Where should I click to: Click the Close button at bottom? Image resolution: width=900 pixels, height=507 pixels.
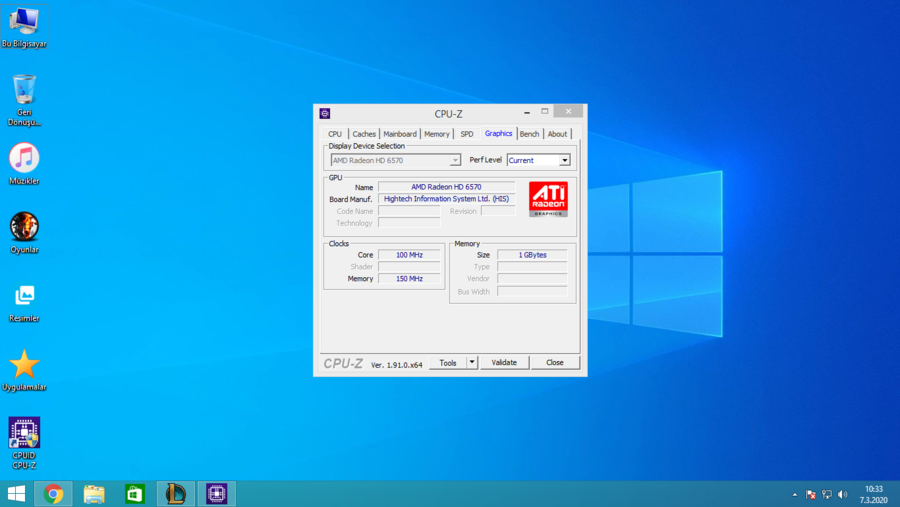point(554,363)
